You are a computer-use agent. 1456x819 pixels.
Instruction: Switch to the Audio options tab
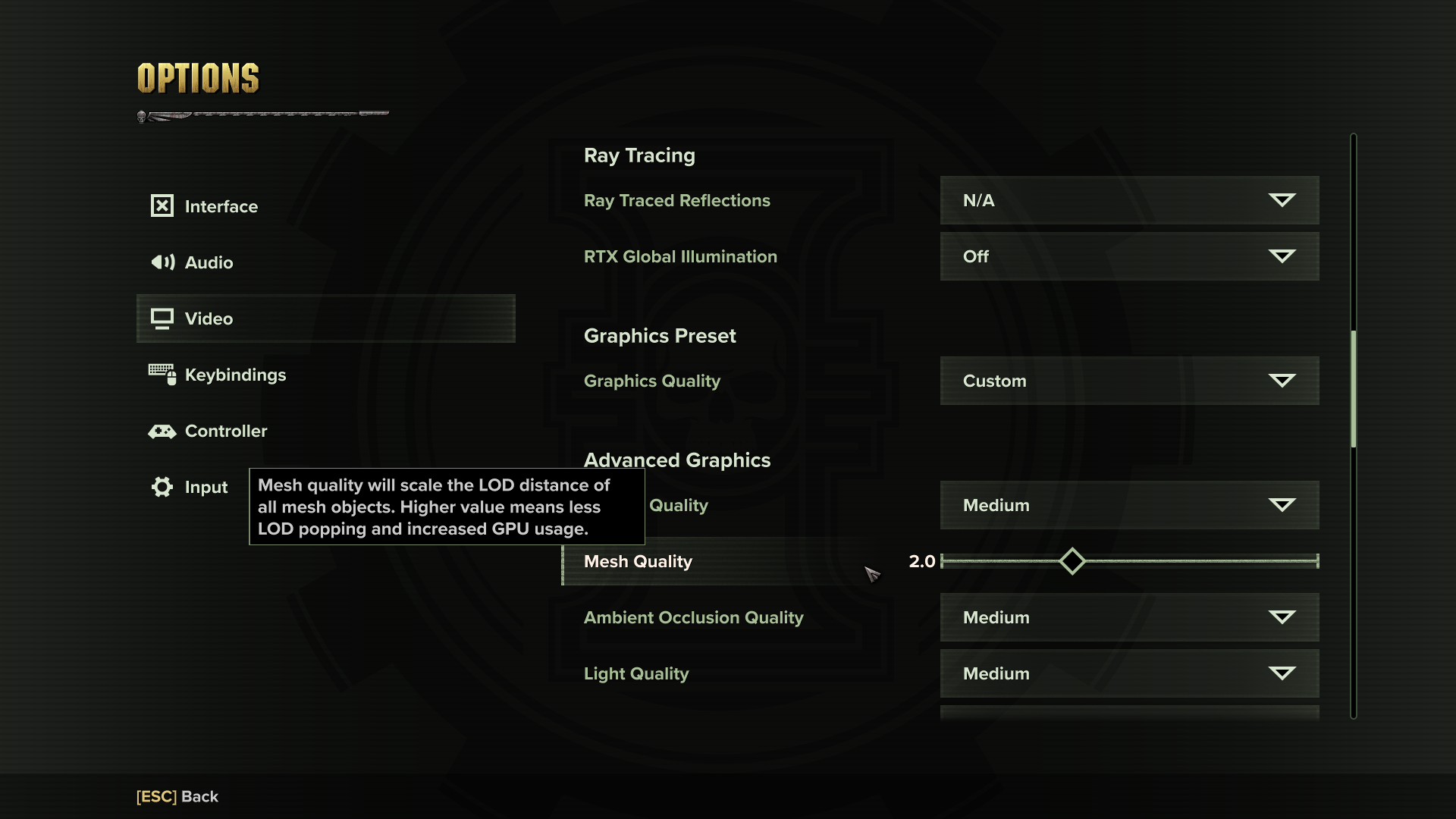click(x=209, y=262)
